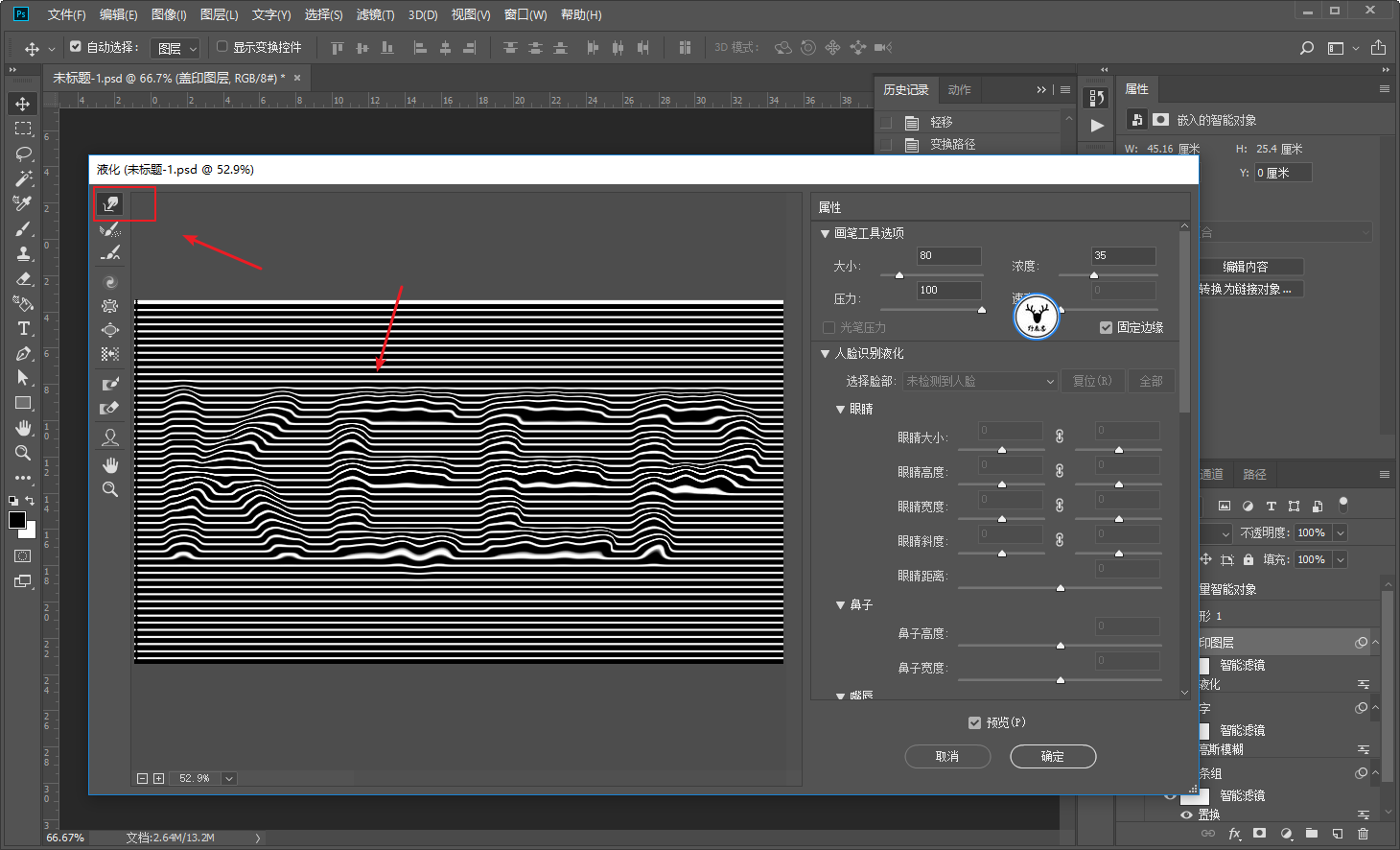Select the Rectangle shape tool
The height and width of the screenshot is (850, 1400).
(23, 403)
